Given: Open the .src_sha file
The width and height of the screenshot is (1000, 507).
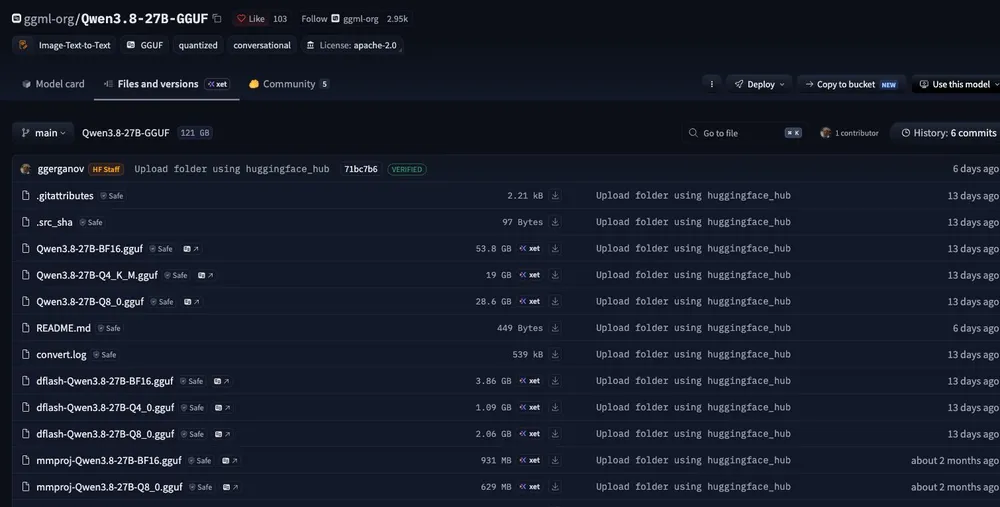Looking at the screenshot, I should click(x=54, y=222).
